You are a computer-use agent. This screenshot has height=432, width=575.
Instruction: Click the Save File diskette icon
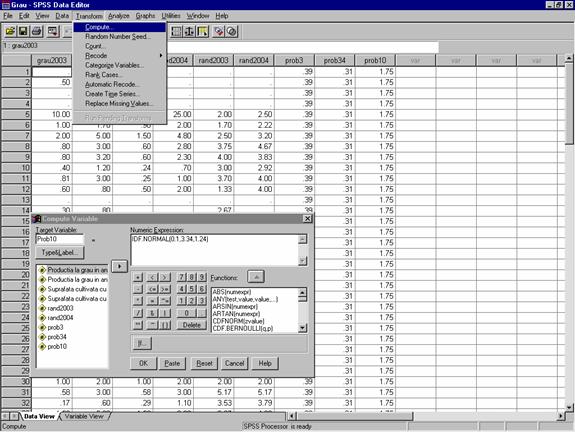pyautogui.click(x=23, y=32)
